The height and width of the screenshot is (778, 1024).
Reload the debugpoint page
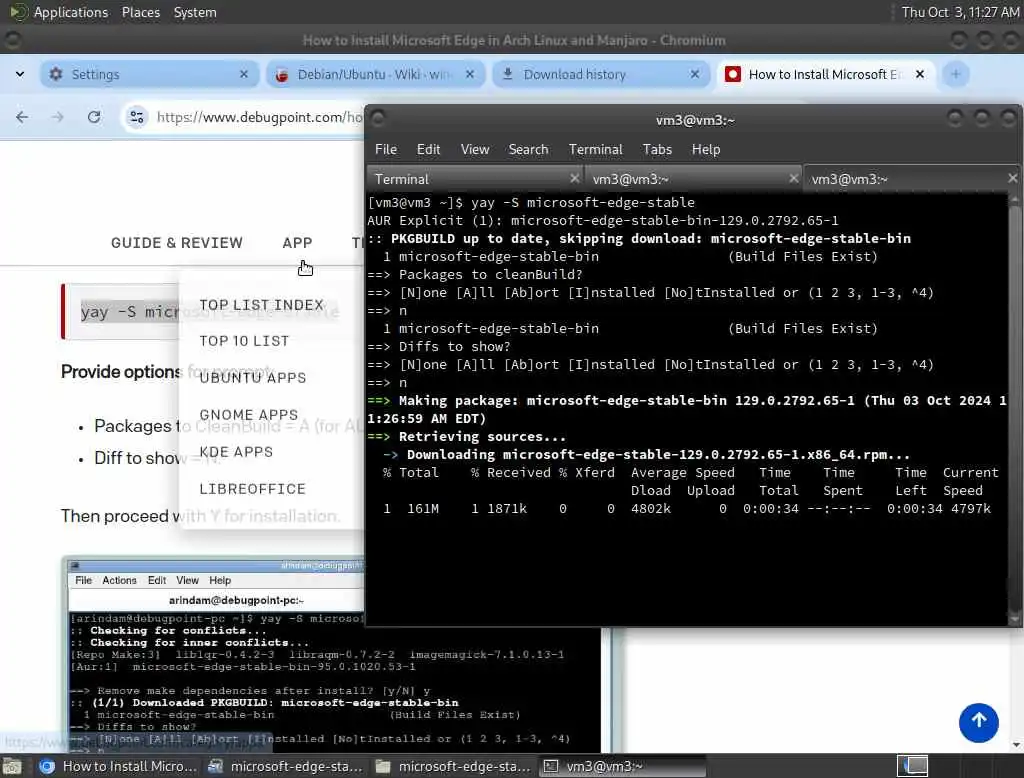(94, 117)
